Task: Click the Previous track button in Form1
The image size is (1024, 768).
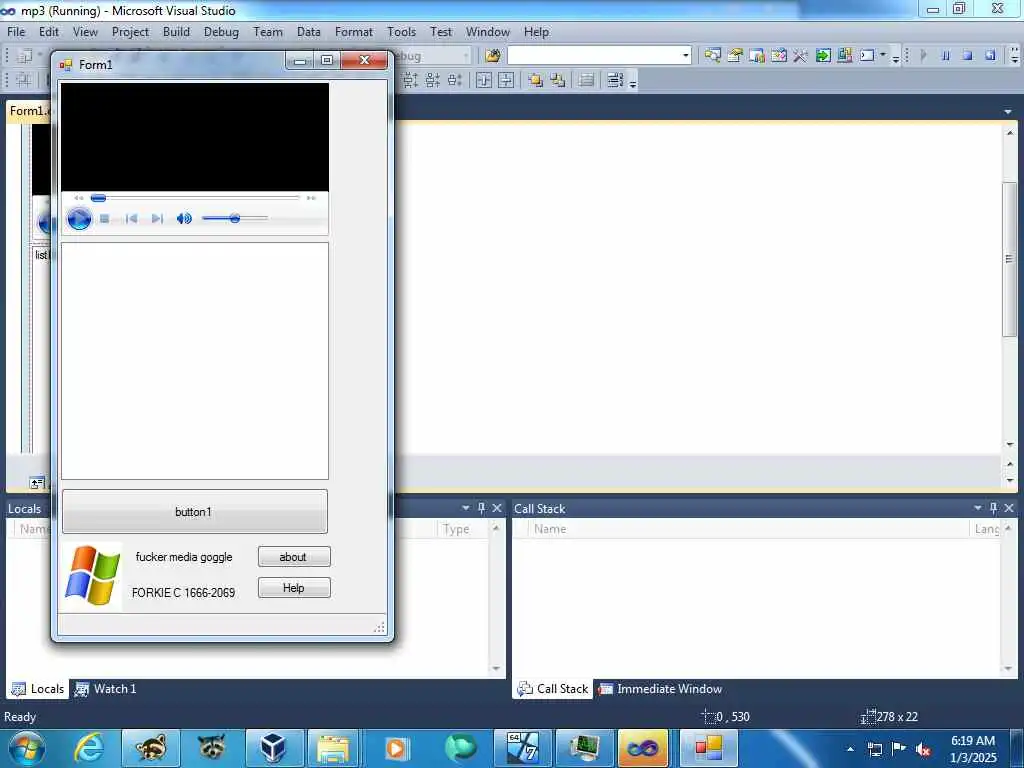Action: pos(131,219)
